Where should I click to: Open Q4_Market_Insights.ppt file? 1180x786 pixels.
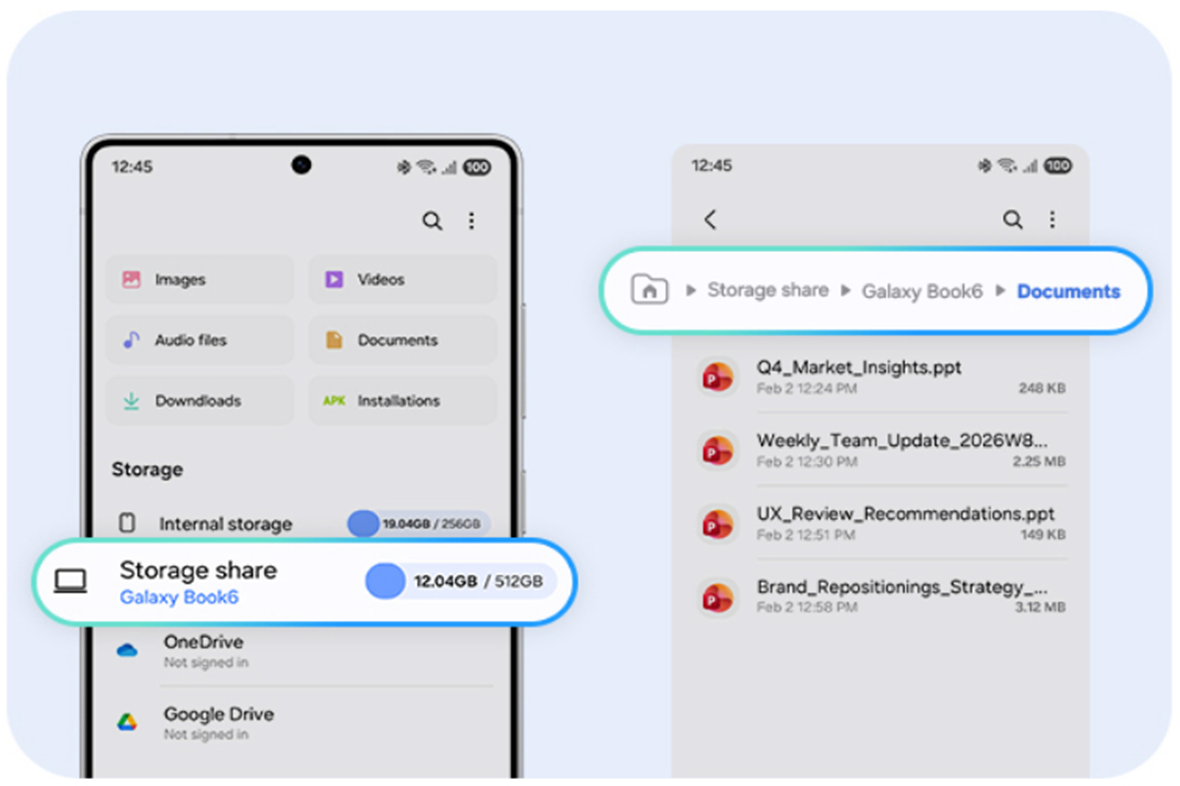[880, 376]
